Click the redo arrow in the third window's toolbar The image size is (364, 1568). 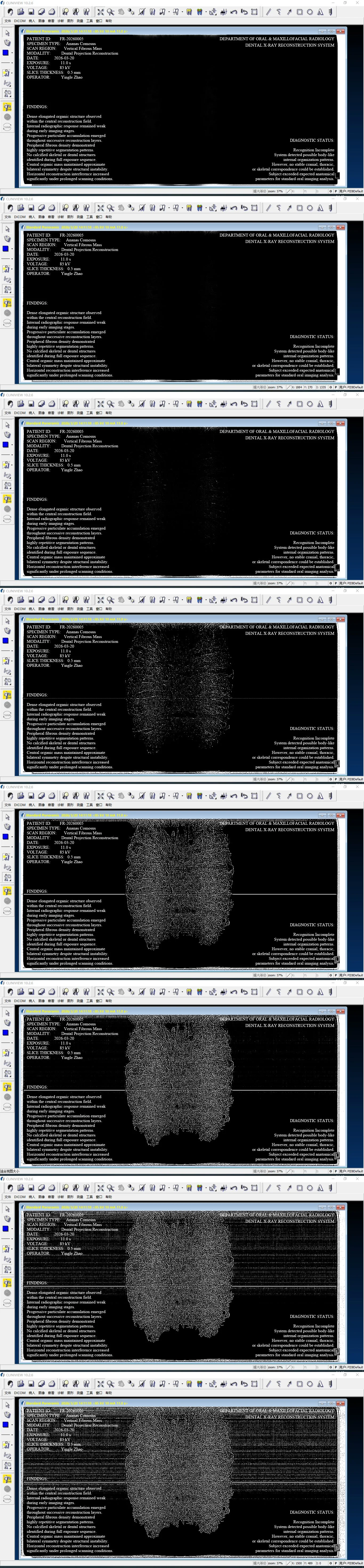(x=244, y=404)
